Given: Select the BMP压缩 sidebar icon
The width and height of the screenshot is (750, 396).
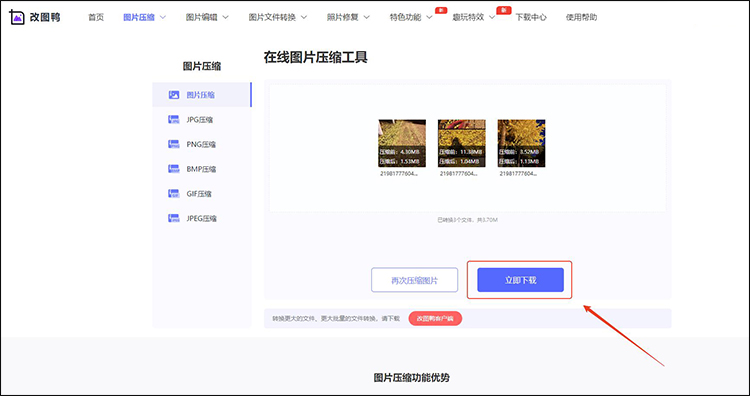Looking at the screenshot, I should point(174,169).
